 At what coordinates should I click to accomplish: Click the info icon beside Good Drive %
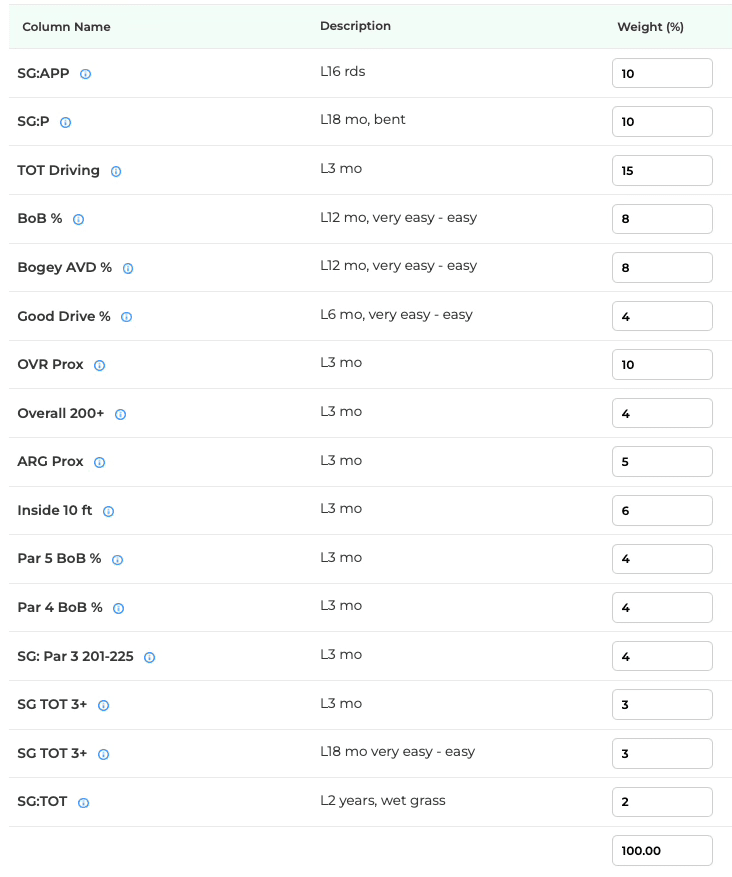coord(126,317)
